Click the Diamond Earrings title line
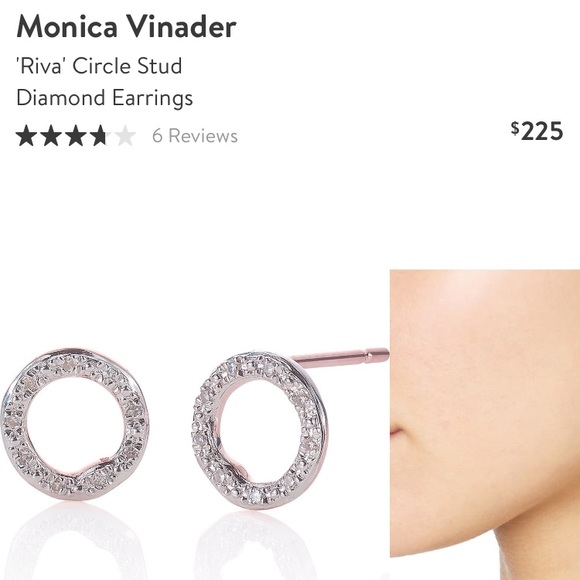Image resolution: width=580 pixels, height=580 pixels. pos(104,98)
